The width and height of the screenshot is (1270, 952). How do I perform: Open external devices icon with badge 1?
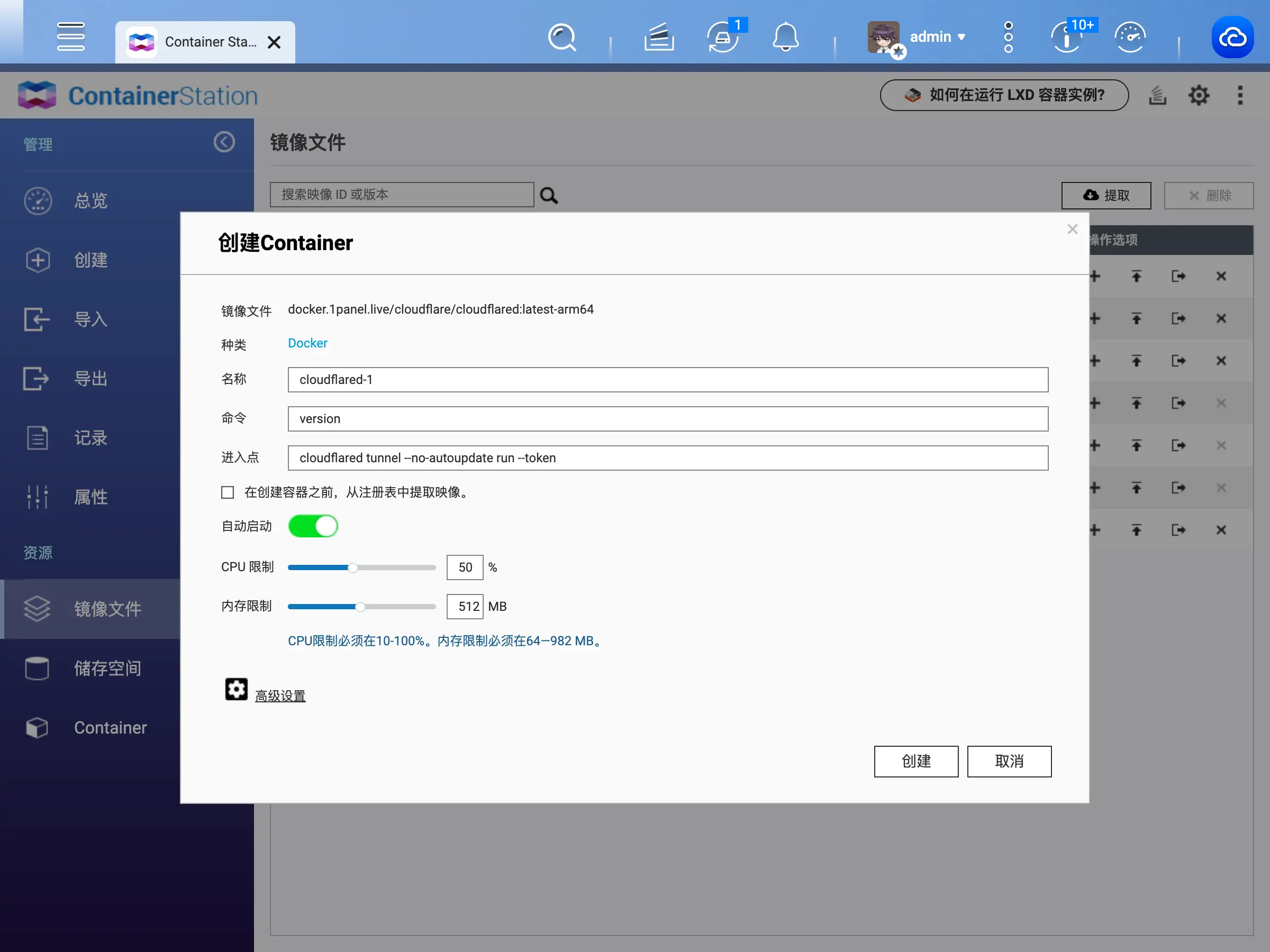click(x=723, y=38)
